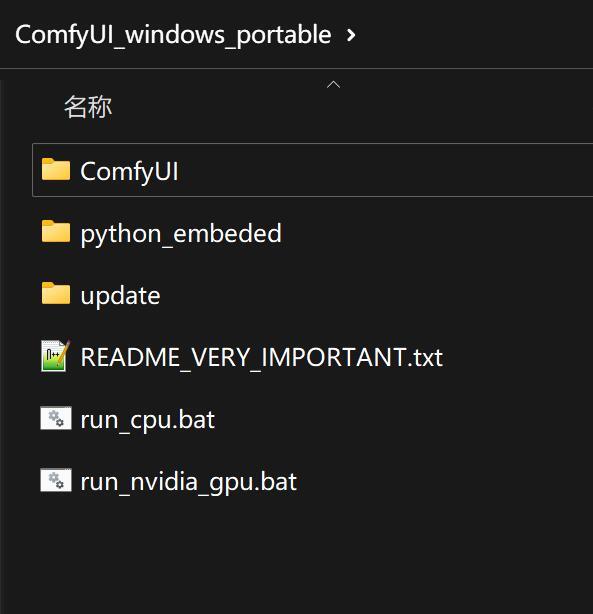Click the run_nvidia_gpu.bat gear icon
The width and height of the screenshot is (593, 614).
(56, 480)
